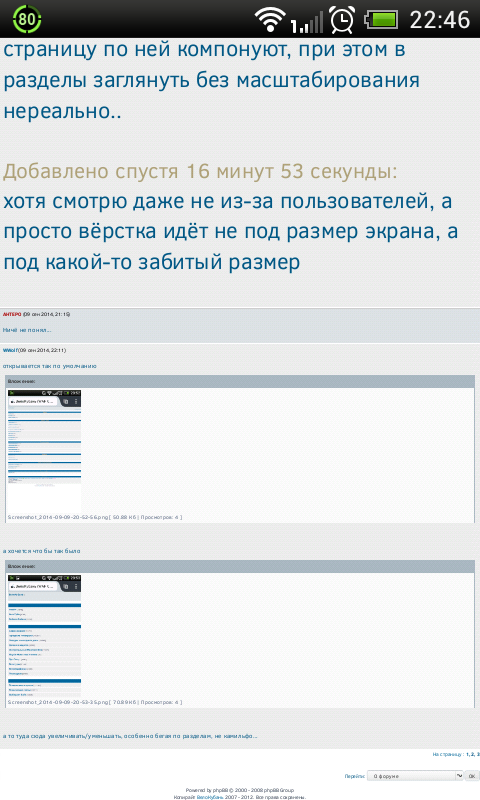Screen dimensions: 480x800
Task: Click the OK button next to forum dropdown
Action: click(471, 776)
